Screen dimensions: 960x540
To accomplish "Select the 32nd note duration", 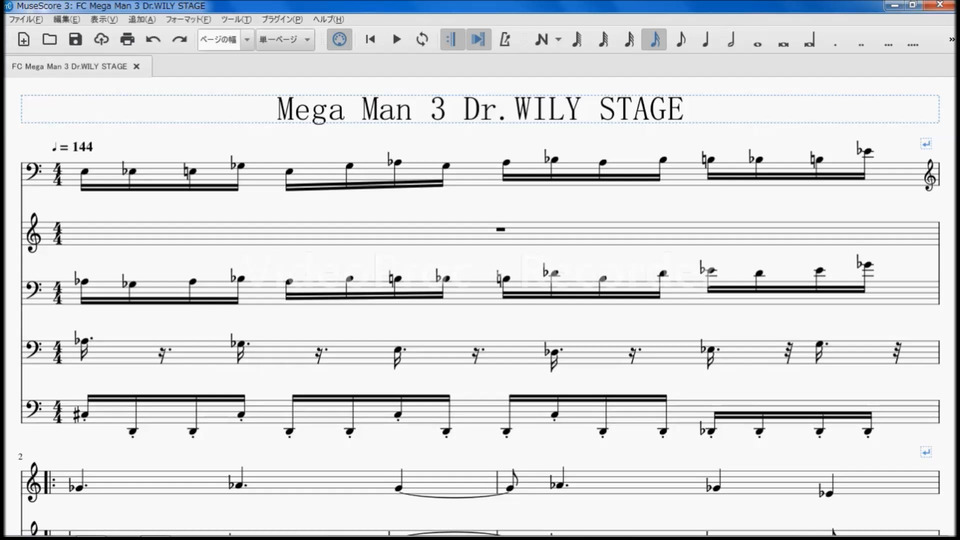I will (x=603, y=40).
